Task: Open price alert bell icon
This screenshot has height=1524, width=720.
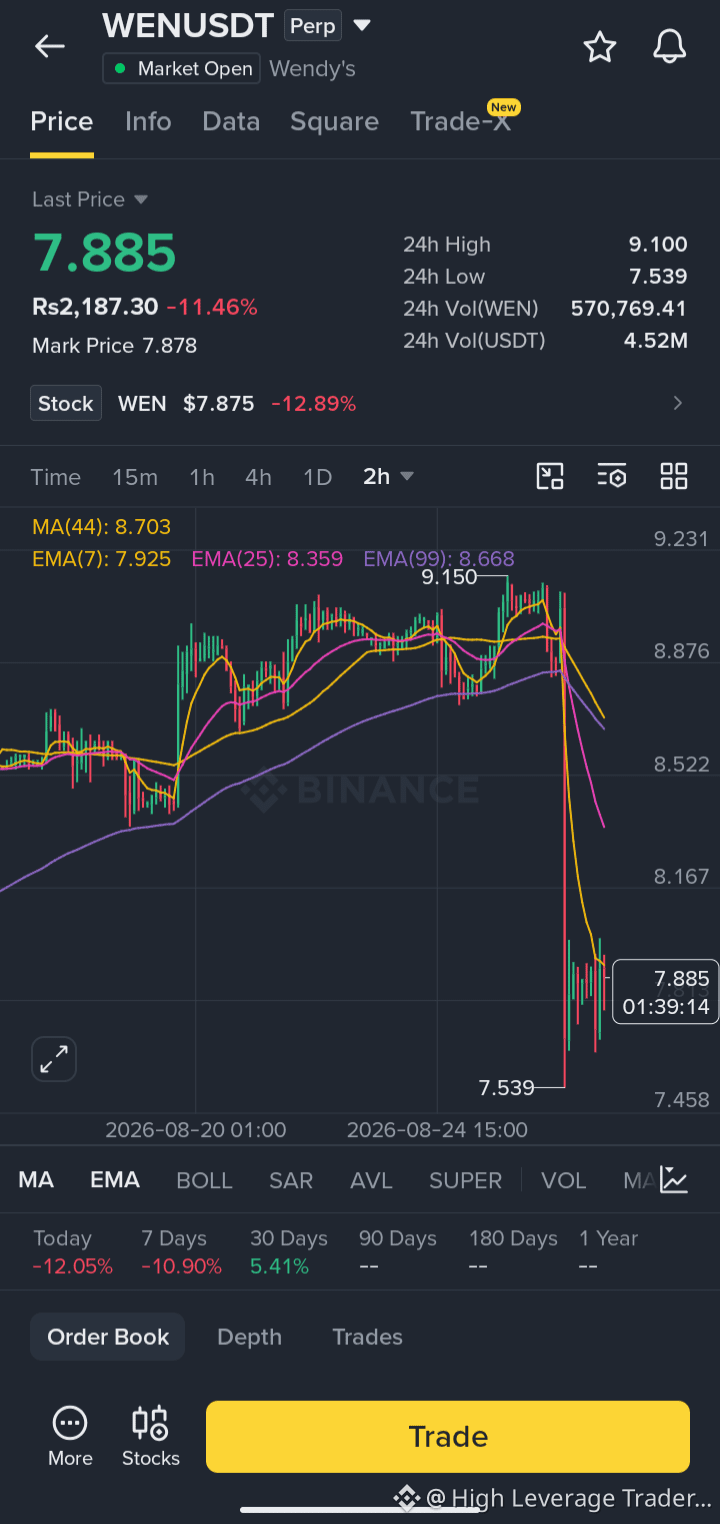Action: click(669, 46)
